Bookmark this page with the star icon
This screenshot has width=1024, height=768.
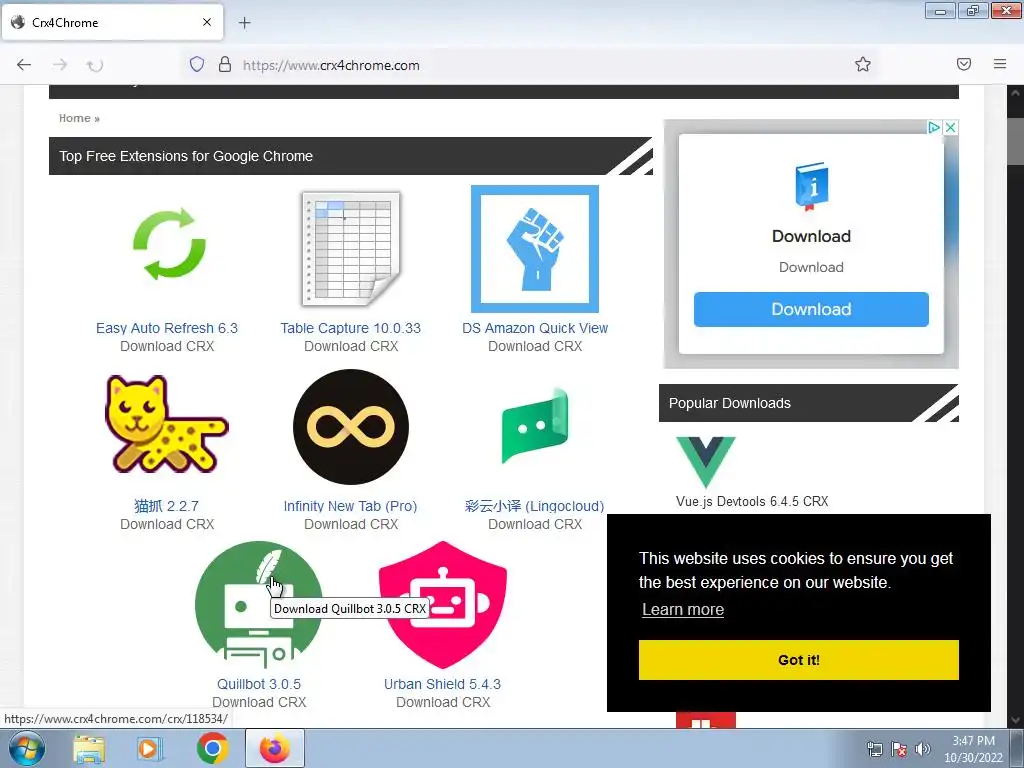click(863, 64)
